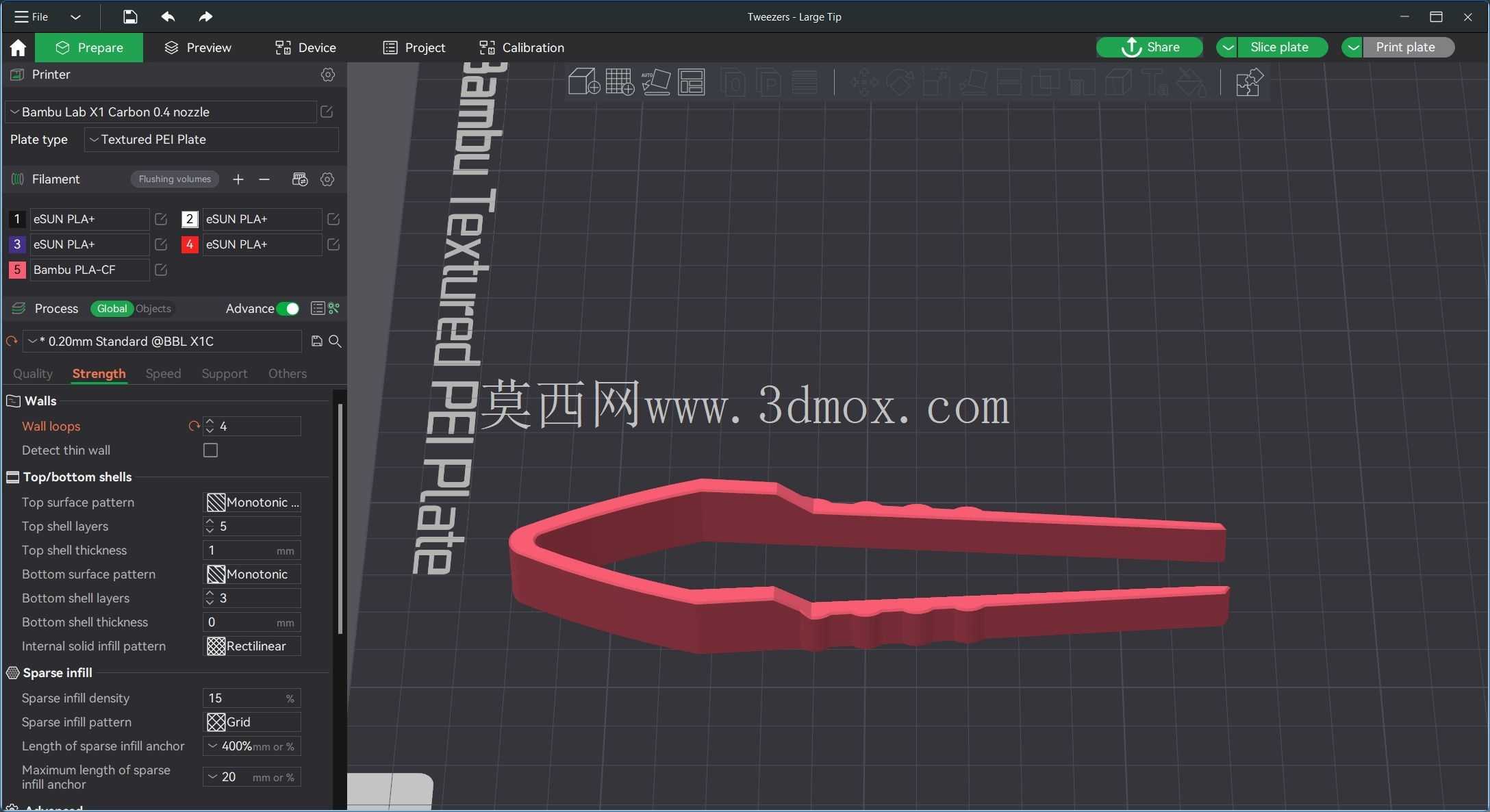
Task: Click the Top shell thickness field
Action: 253,550
